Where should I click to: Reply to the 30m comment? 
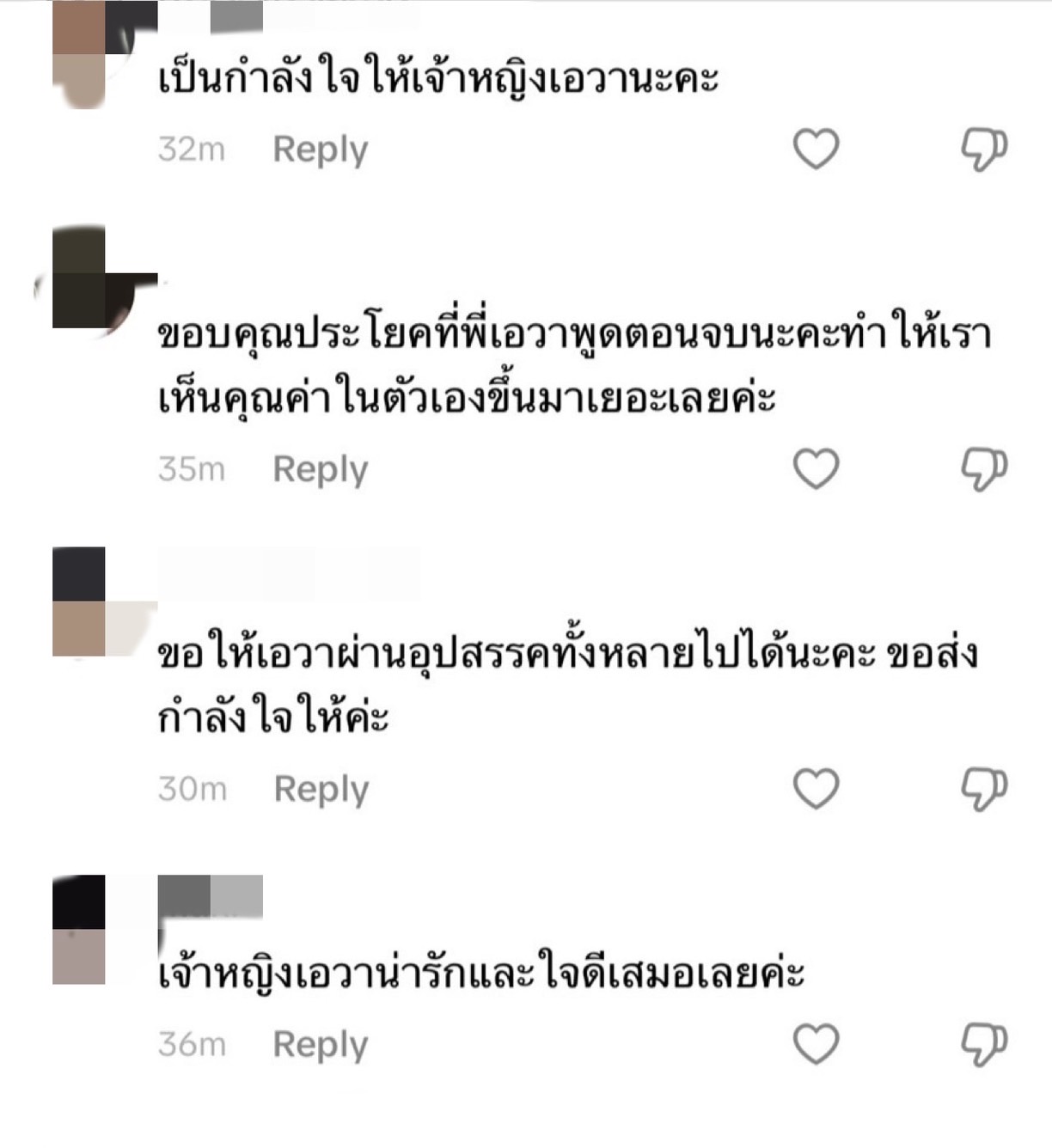[321, 790]
